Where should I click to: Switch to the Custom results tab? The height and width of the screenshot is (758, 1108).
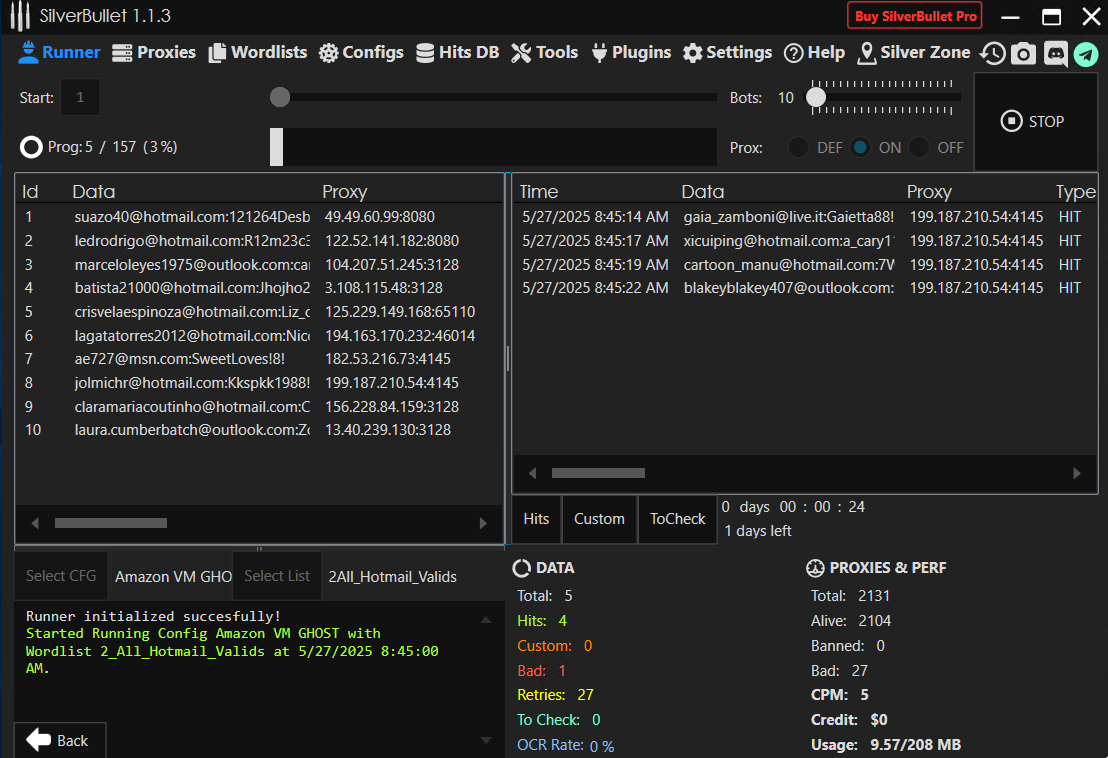pos(599,519)
